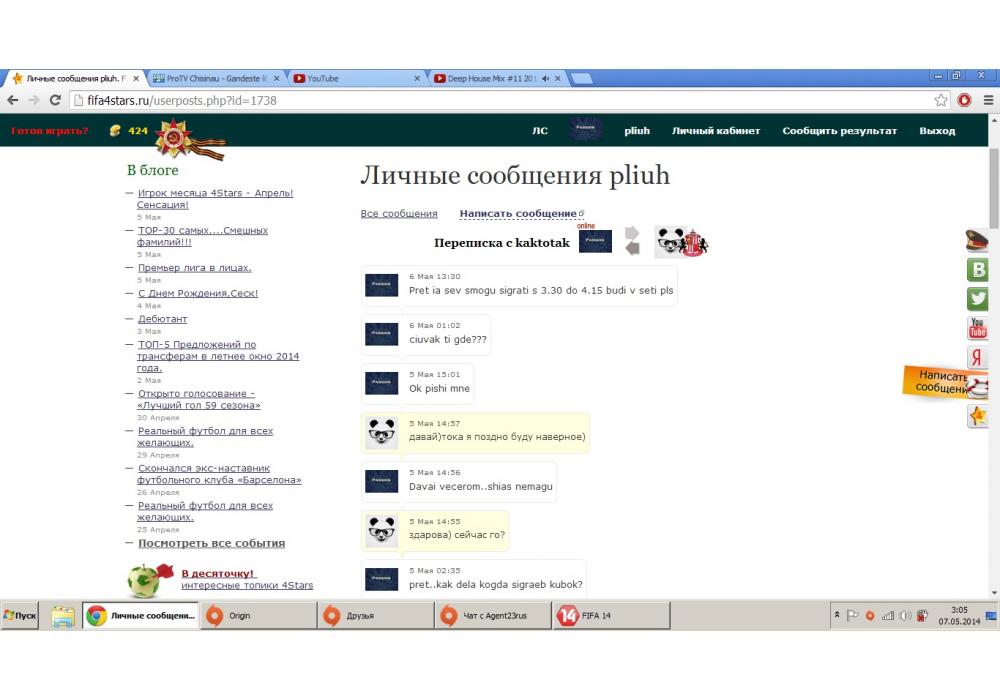Reload the page with the refresh button
The image size is (1000, 700).
[56, 100]
